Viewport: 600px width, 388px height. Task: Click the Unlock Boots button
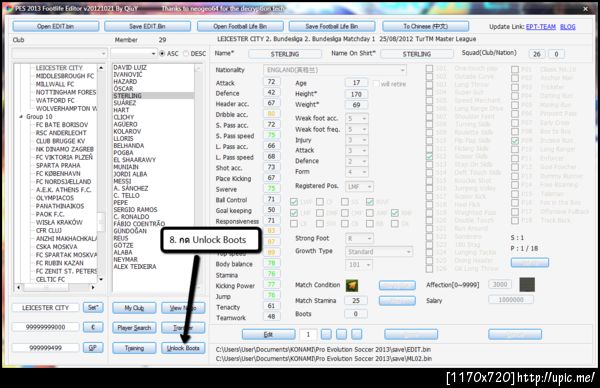pyautogui.click(x=183, y=348)
